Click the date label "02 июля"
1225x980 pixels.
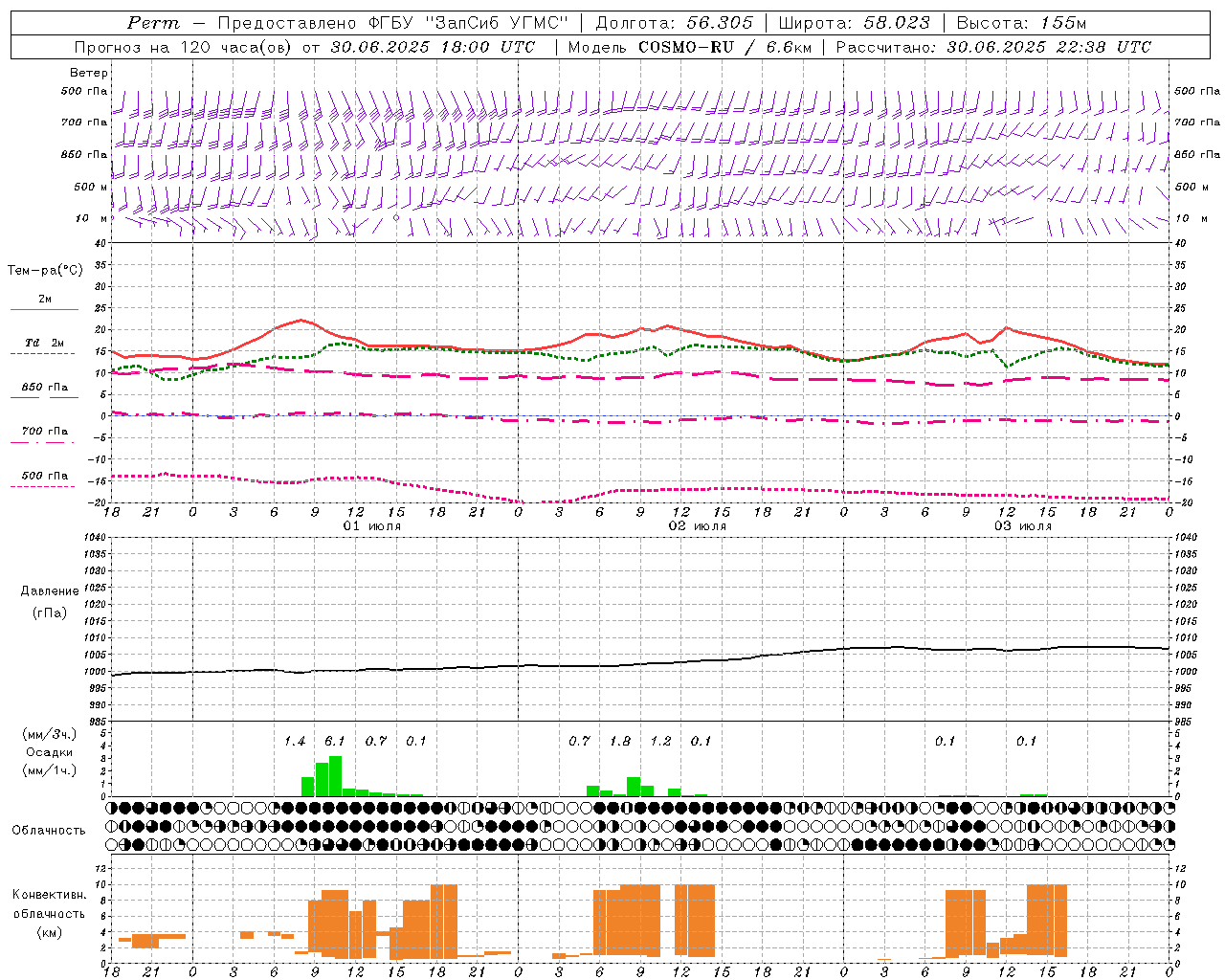pyautogui.click(x=698, y=526)
